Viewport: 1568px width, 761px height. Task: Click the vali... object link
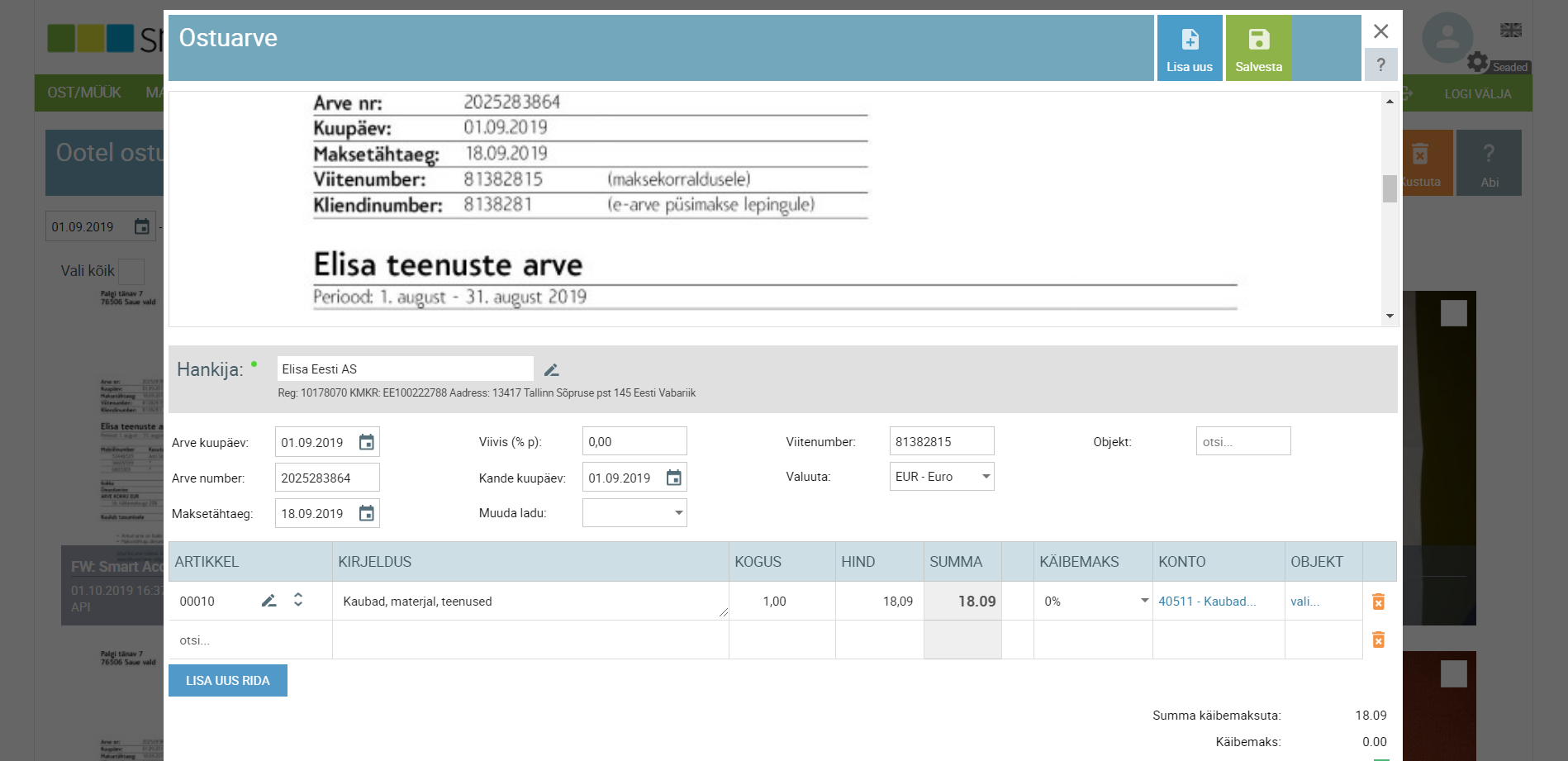(1304, 602)
